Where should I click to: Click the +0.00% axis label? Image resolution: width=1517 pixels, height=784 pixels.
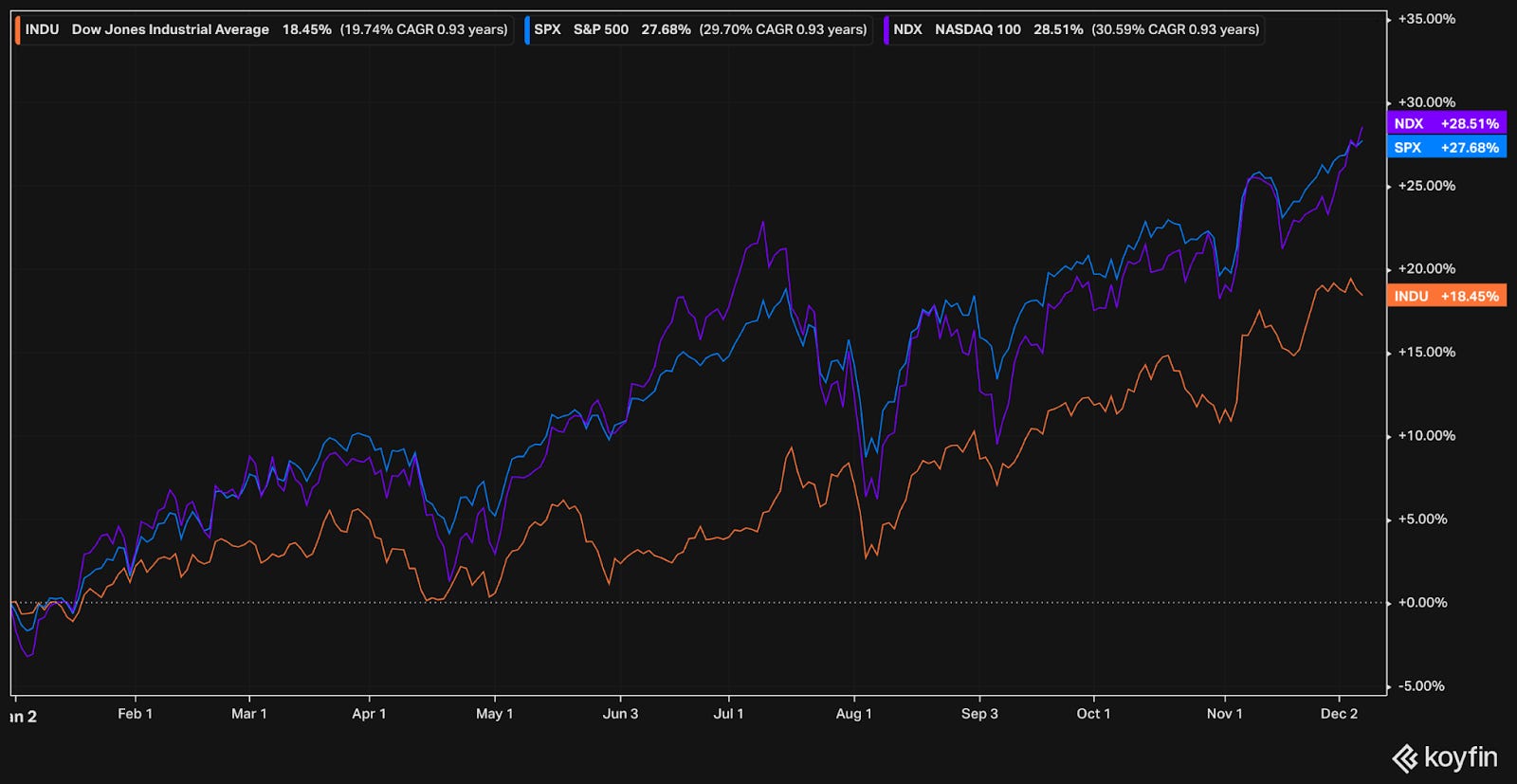[1422, 603]
